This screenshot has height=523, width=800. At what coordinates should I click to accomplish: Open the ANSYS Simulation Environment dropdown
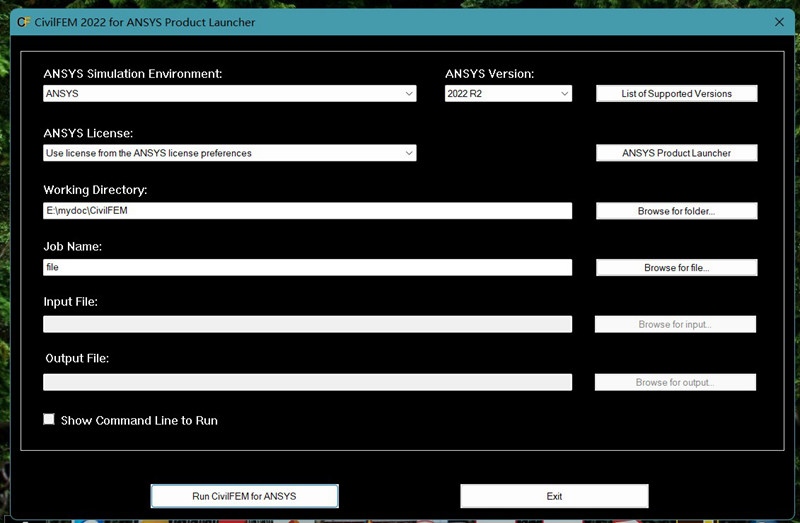click(230, 93)
